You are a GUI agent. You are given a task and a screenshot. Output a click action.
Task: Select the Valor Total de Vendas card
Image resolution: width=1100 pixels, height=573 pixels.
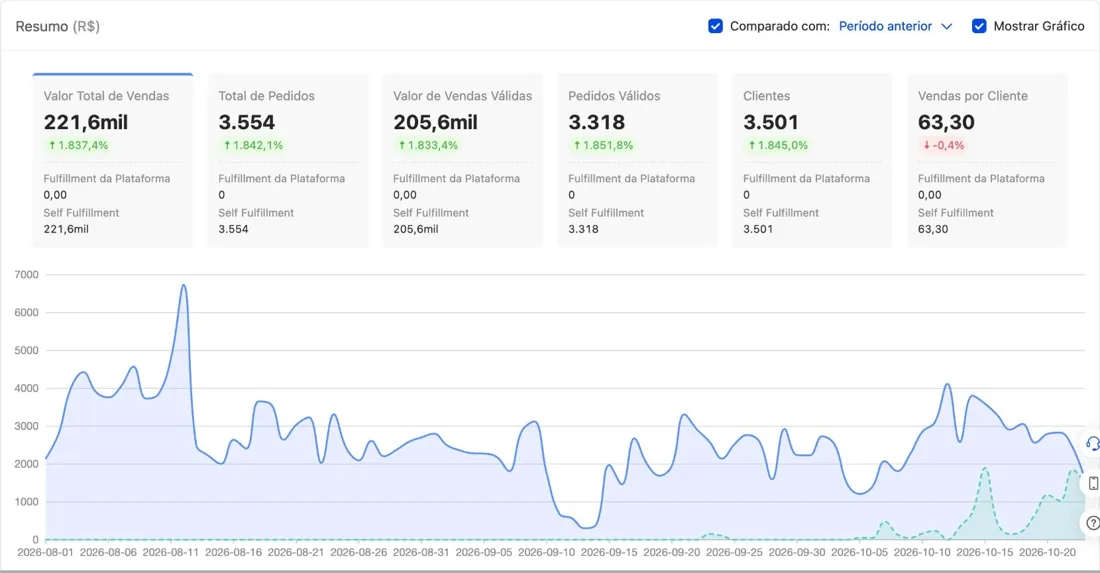coord(112,161)
